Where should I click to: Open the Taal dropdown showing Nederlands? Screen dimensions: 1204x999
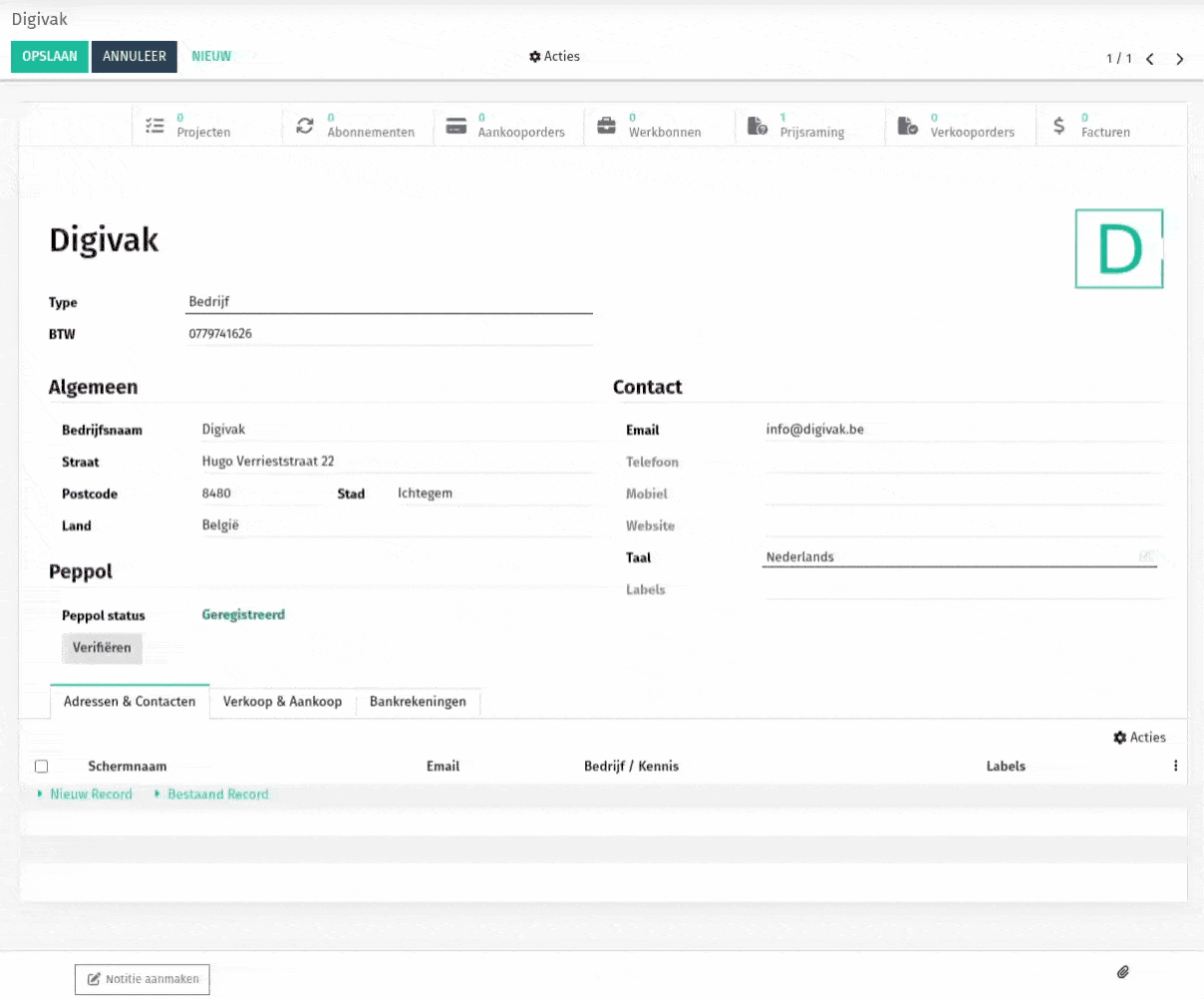(x=960, y=557)
